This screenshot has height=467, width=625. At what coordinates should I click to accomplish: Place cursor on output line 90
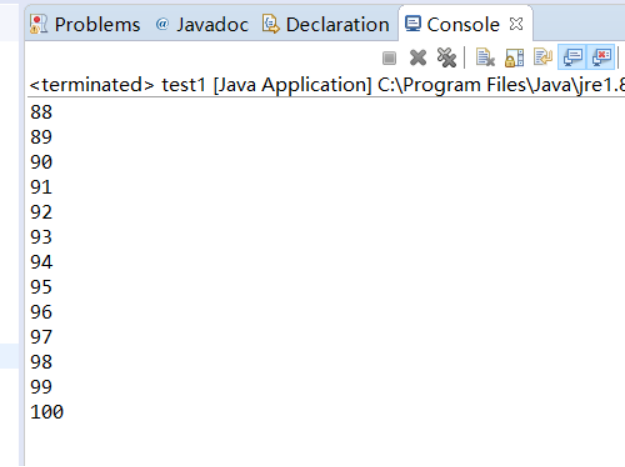pyautogui.click(x=42, y=162)
